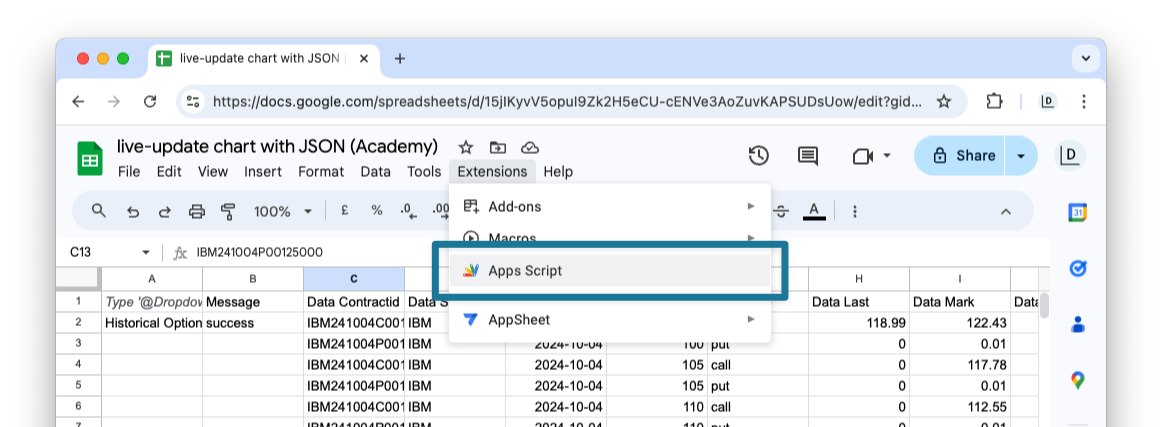Decrease decimal places
This screenshot has width=1162, height=427.
point(408,211)
